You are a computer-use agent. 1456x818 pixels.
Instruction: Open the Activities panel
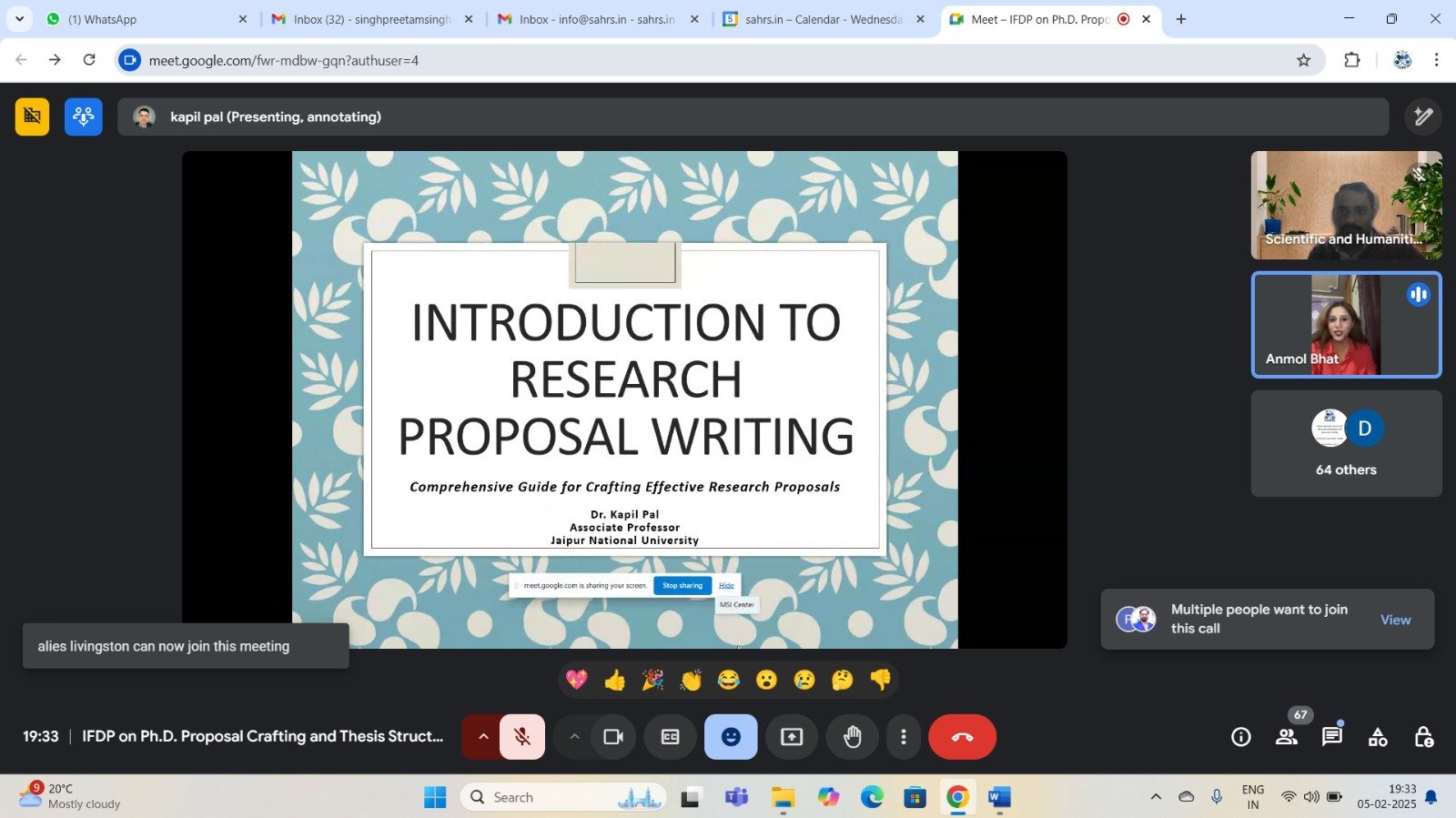click(x=1378, y=737)
